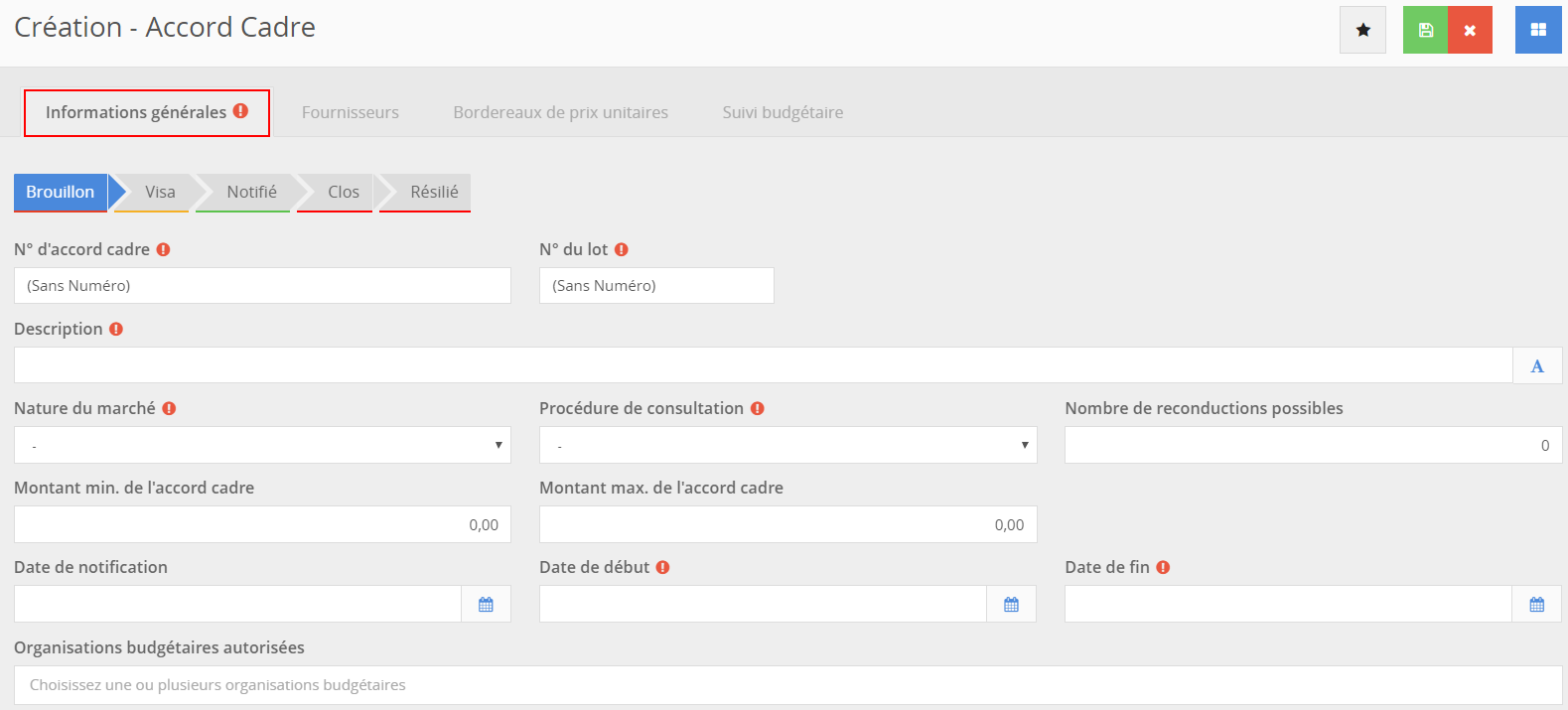Open calendar for Date de notification

486,604
